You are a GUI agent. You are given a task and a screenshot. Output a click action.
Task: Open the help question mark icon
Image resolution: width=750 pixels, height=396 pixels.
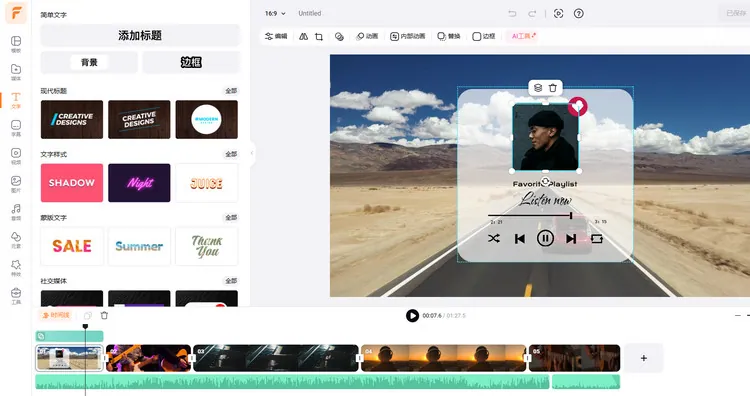pos(579,13)
